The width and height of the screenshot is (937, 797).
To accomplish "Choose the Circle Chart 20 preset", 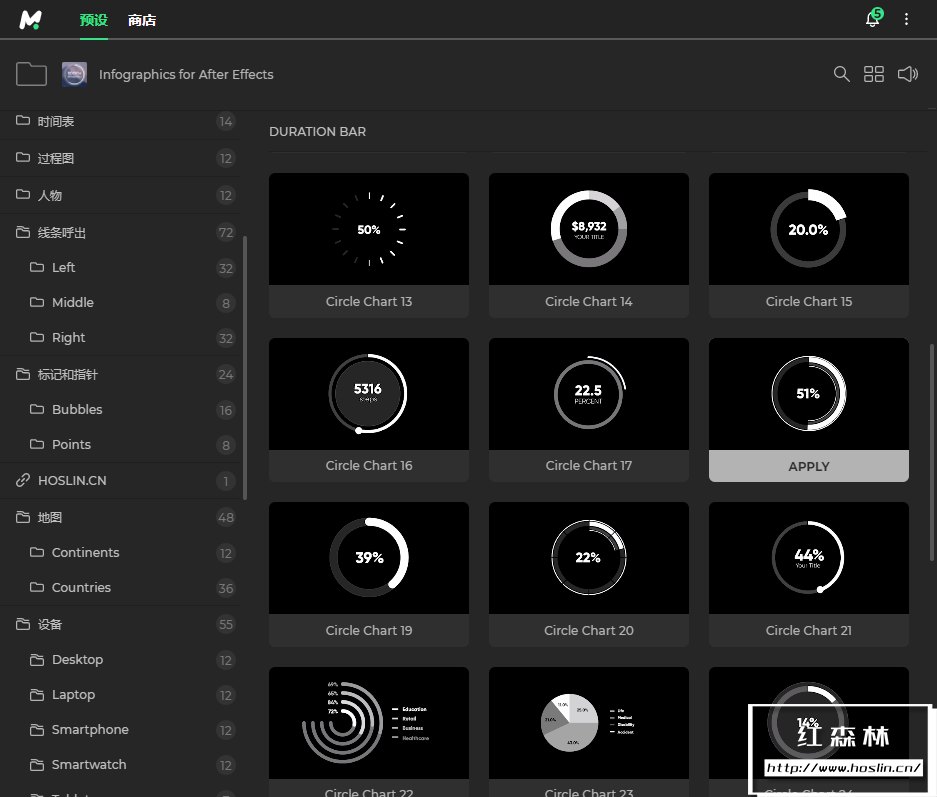I will point(588,574).
